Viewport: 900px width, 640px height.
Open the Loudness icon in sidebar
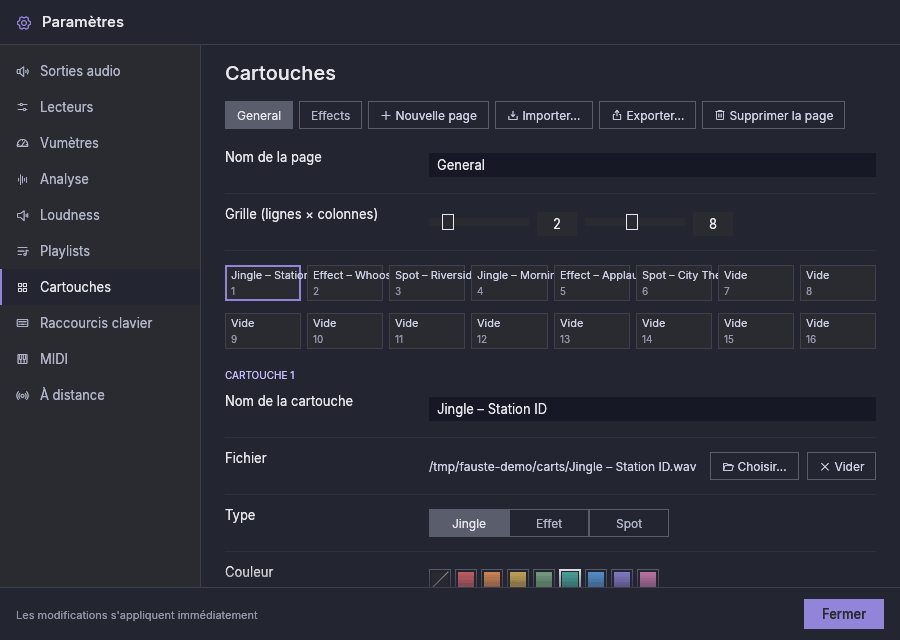22,215
